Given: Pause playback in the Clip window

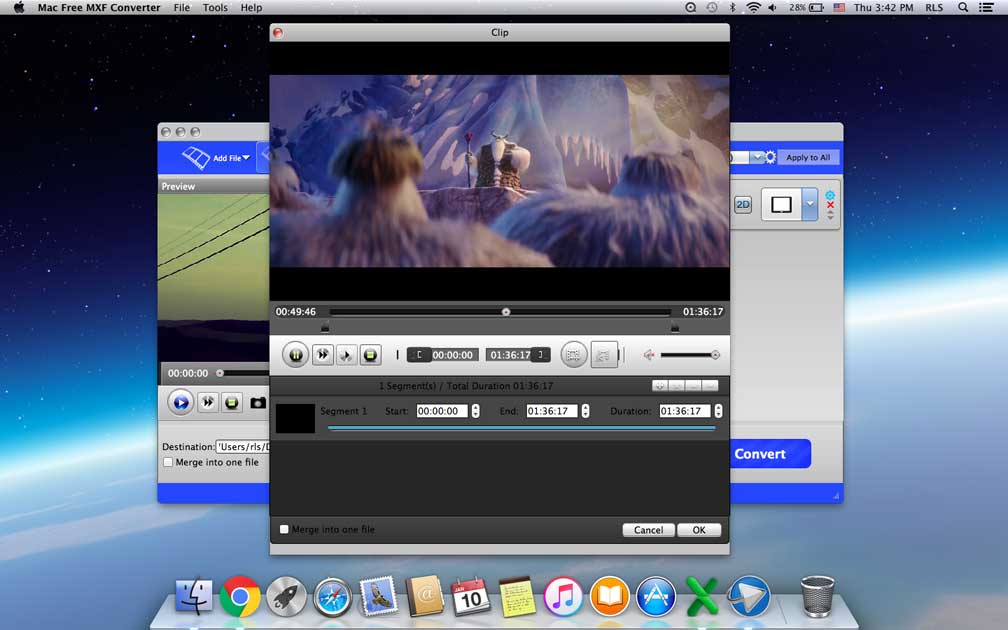Looking at the screenshot, I should (x=296, y=355).
